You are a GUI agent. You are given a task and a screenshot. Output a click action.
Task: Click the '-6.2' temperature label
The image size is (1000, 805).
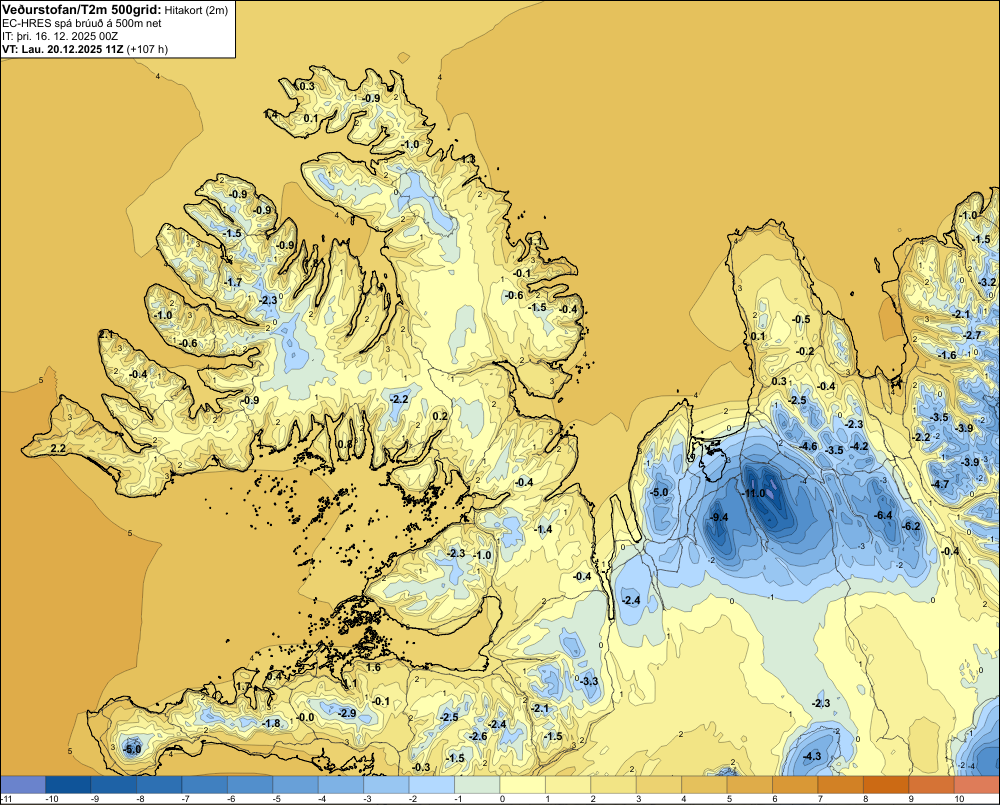[911, 526]
